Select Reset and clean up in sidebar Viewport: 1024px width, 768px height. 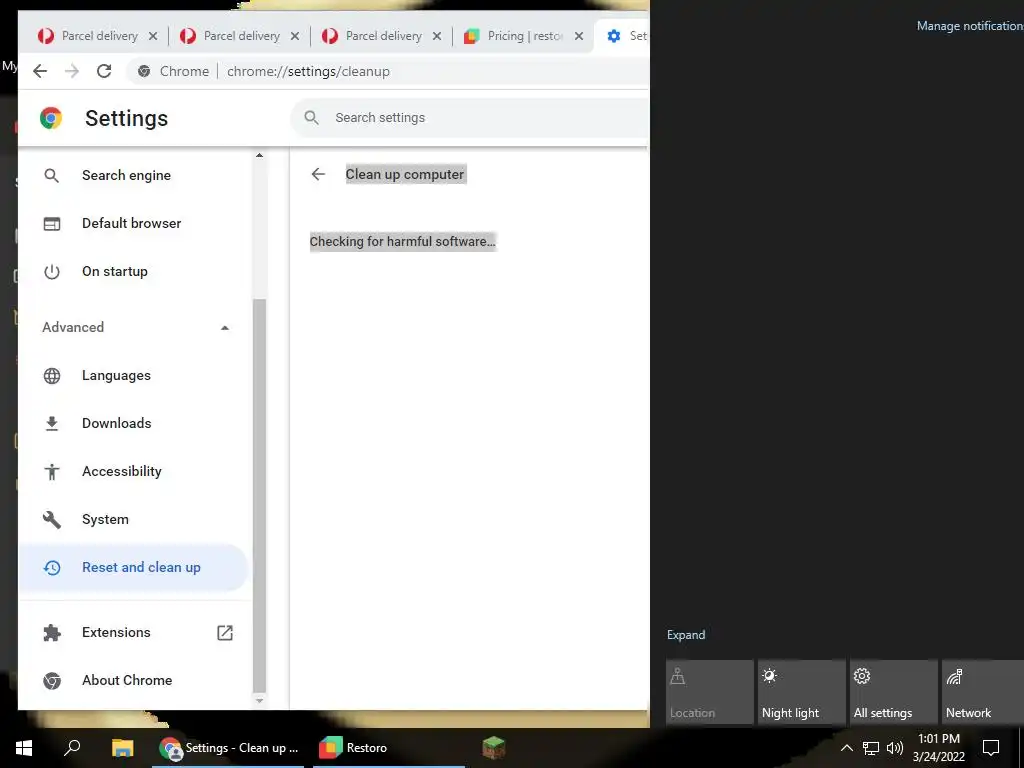tap(134, 568)
